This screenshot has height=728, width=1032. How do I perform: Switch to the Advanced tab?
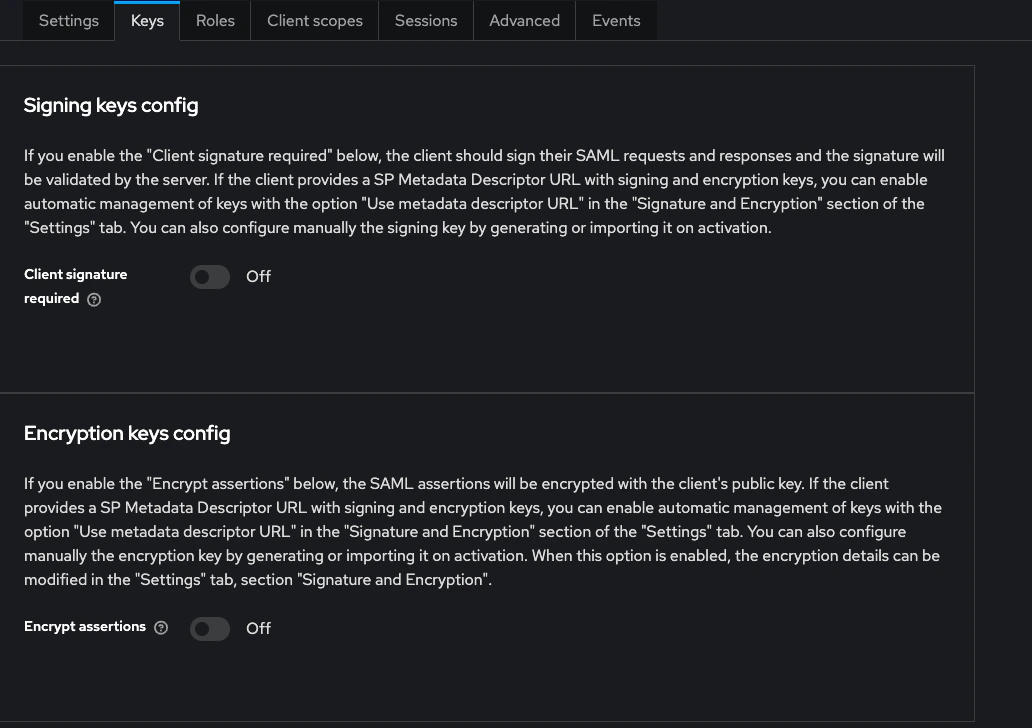point(525,20)
